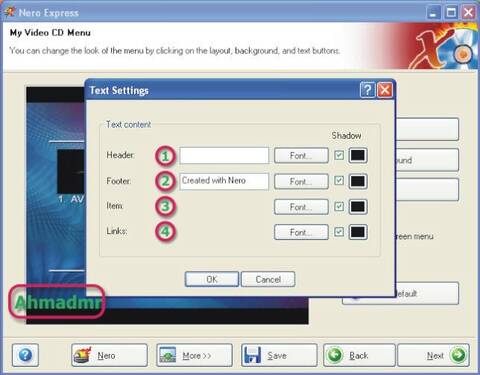Click the landscape picture icon on More
This screenshot has width=480, height=375.
(168, 355)
